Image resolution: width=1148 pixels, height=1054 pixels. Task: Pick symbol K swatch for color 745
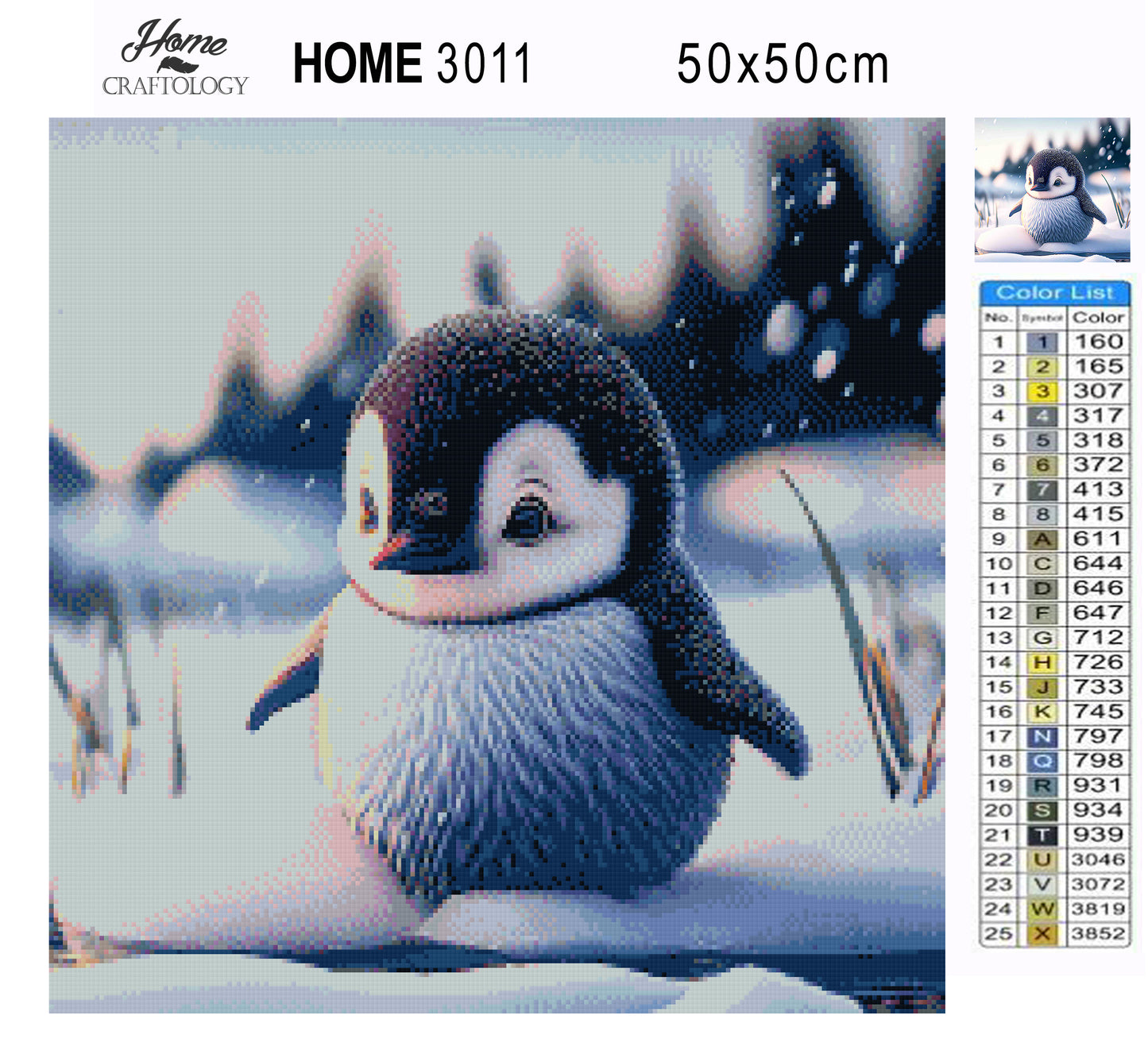coord(1042,712)
